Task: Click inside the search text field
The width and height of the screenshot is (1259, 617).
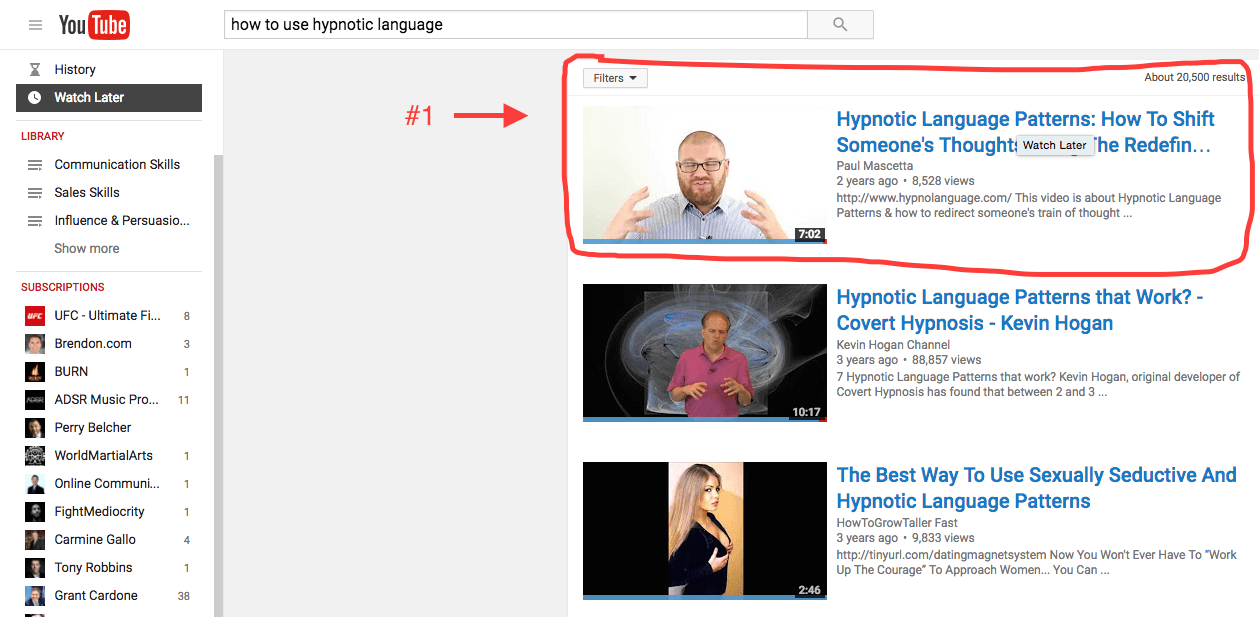Action: coord(515,24)
